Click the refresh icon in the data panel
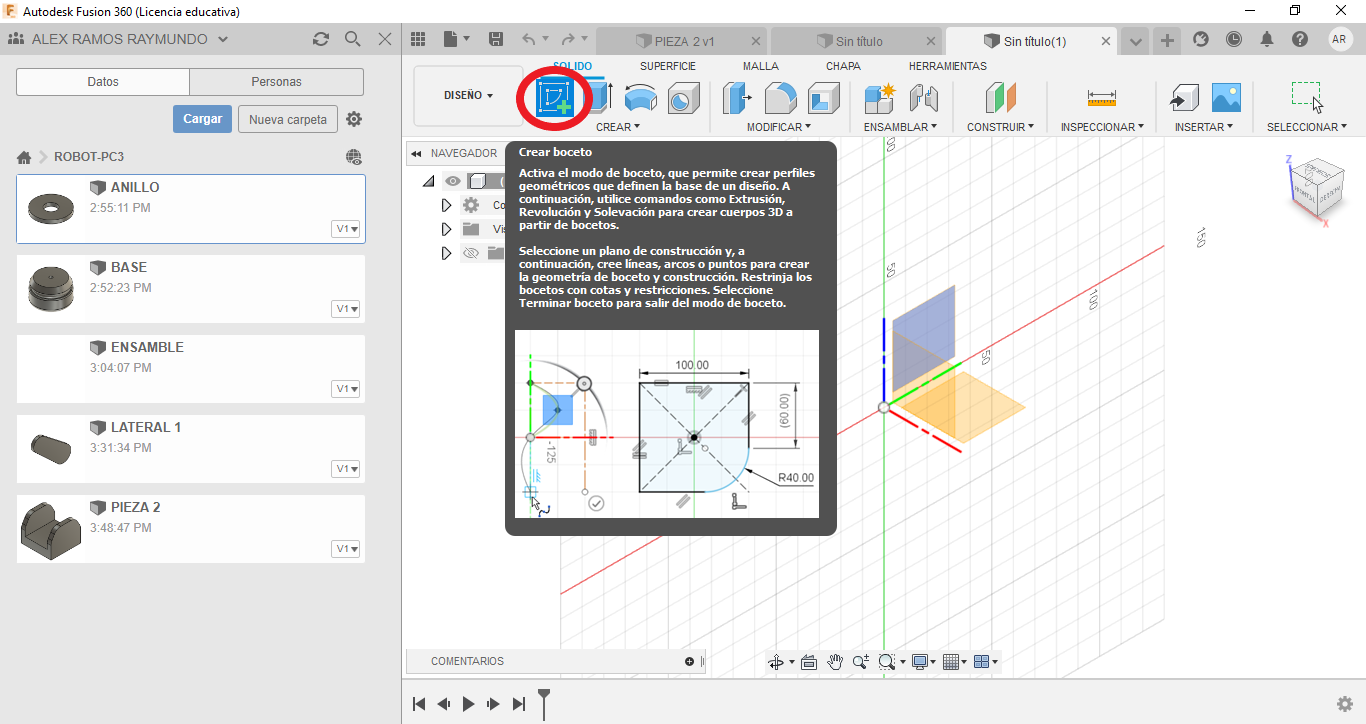 point(320,39)
